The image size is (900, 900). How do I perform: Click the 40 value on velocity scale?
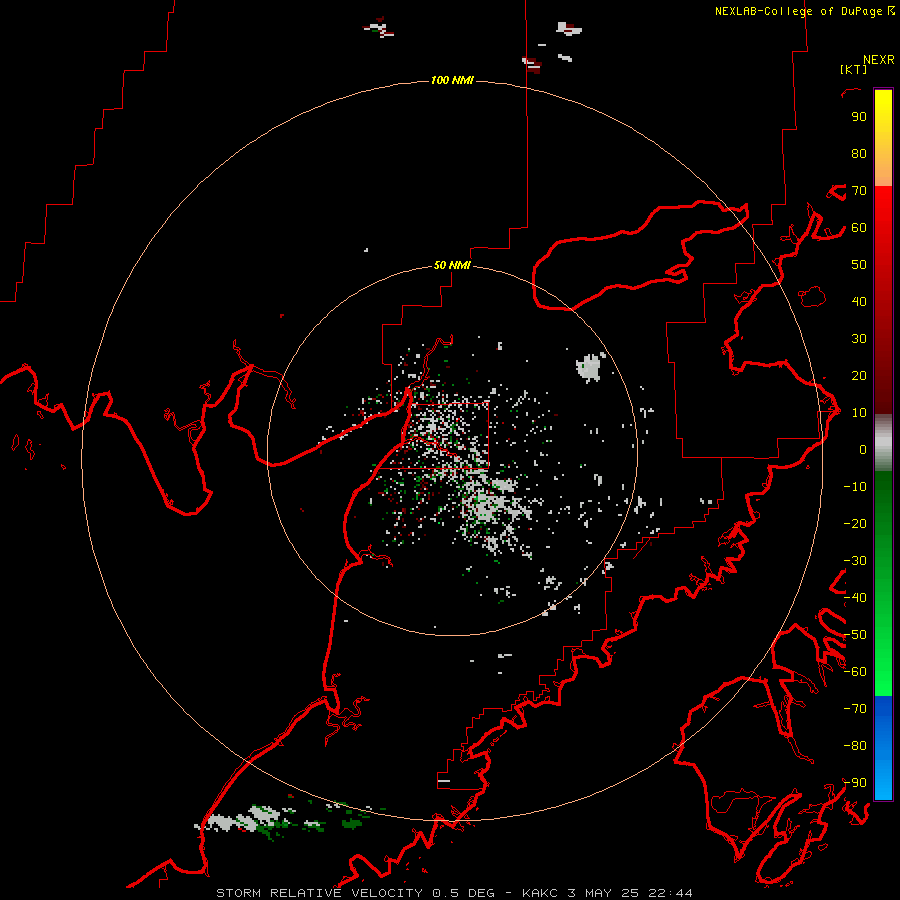point(859,302)
